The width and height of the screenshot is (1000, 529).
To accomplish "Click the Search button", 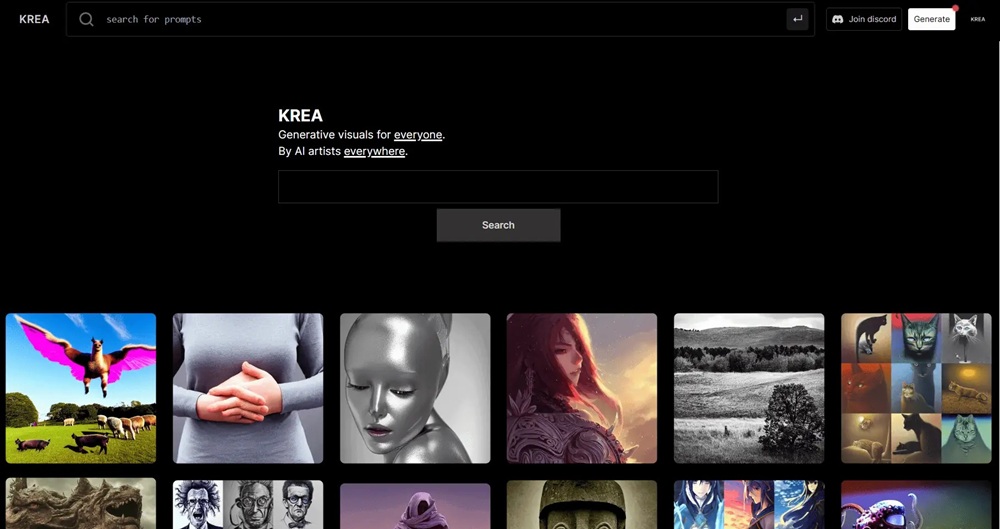I will click(498, 225).
